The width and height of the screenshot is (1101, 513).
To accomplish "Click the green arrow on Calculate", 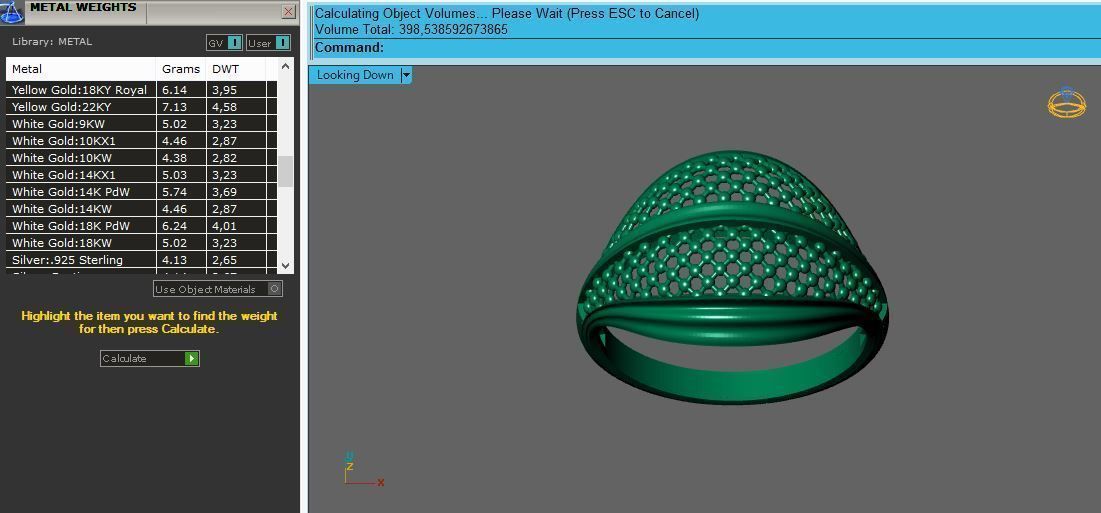I will pyautogui.click(x=192, y=359).
